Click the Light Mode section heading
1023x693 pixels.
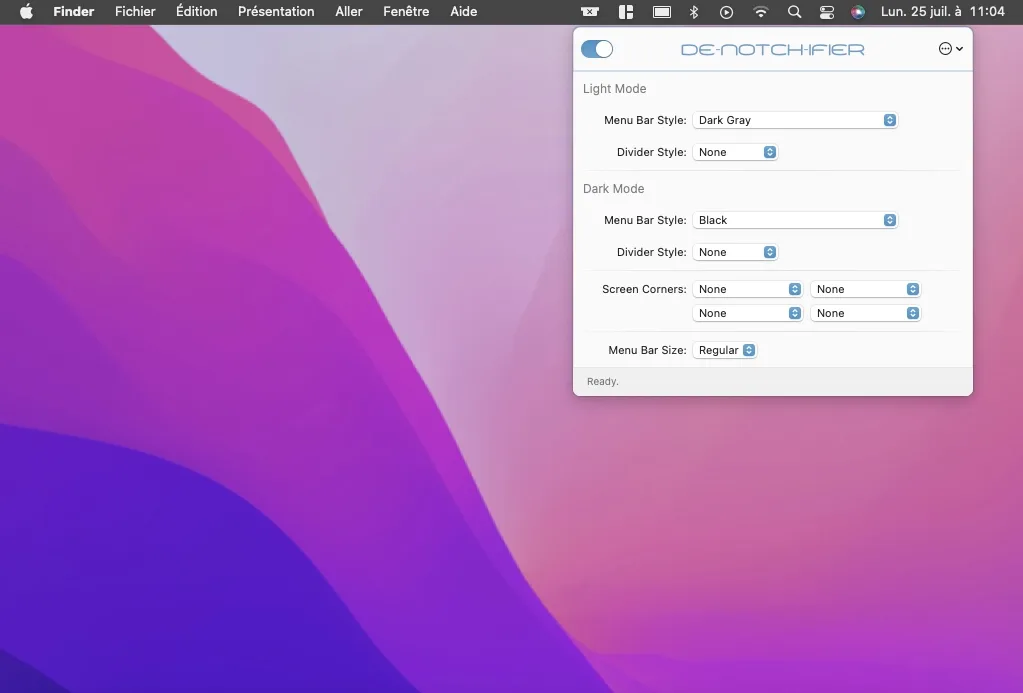click(615, 89)
